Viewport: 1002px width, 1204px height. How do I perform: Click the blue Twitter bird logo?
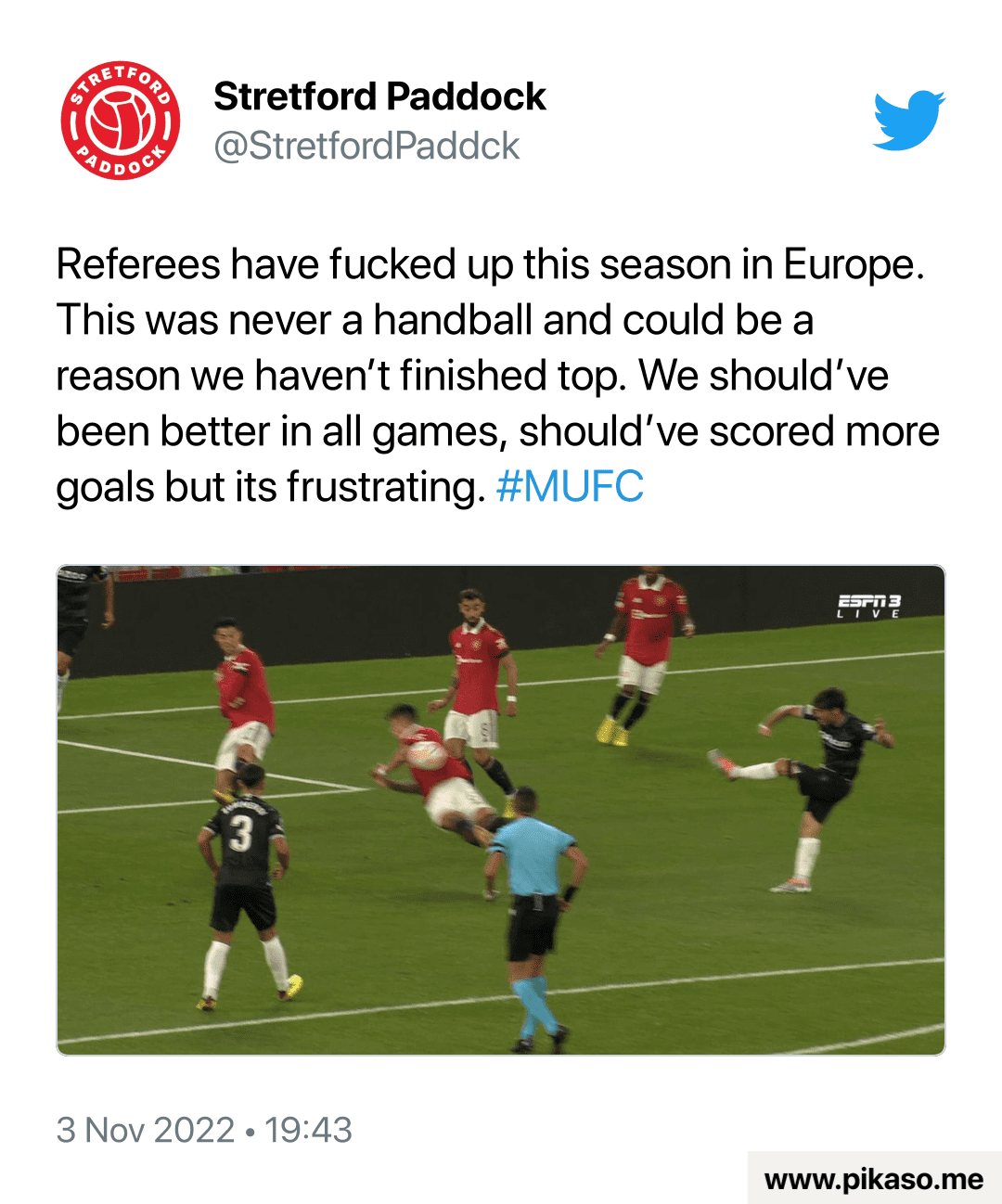[x=909, y=120]
